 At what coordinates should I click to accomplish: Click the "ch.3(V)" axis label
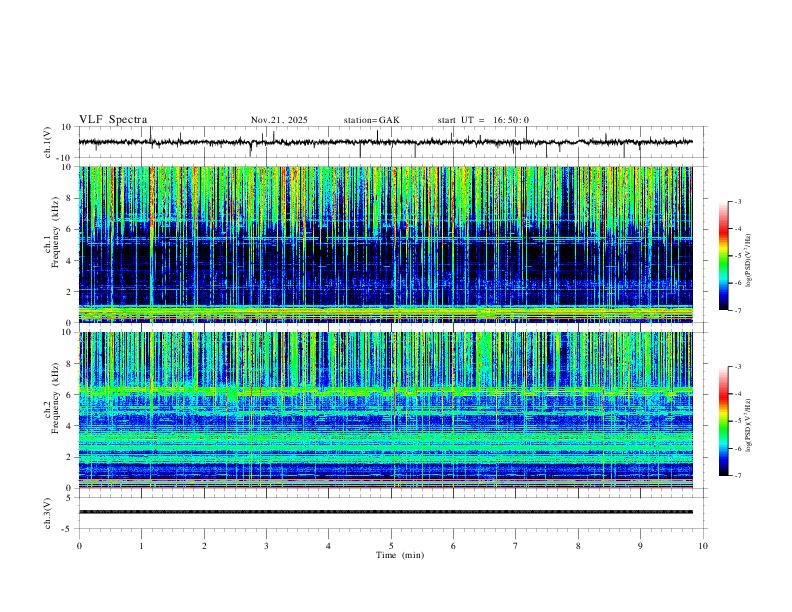tap(48, 514)
